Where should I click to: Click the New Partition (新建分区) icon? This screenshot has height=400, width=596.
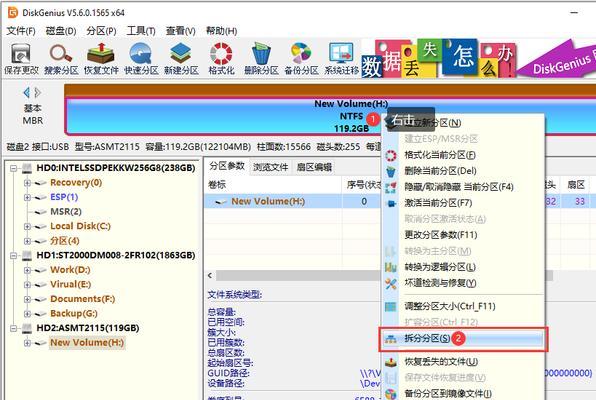point(181,59)
